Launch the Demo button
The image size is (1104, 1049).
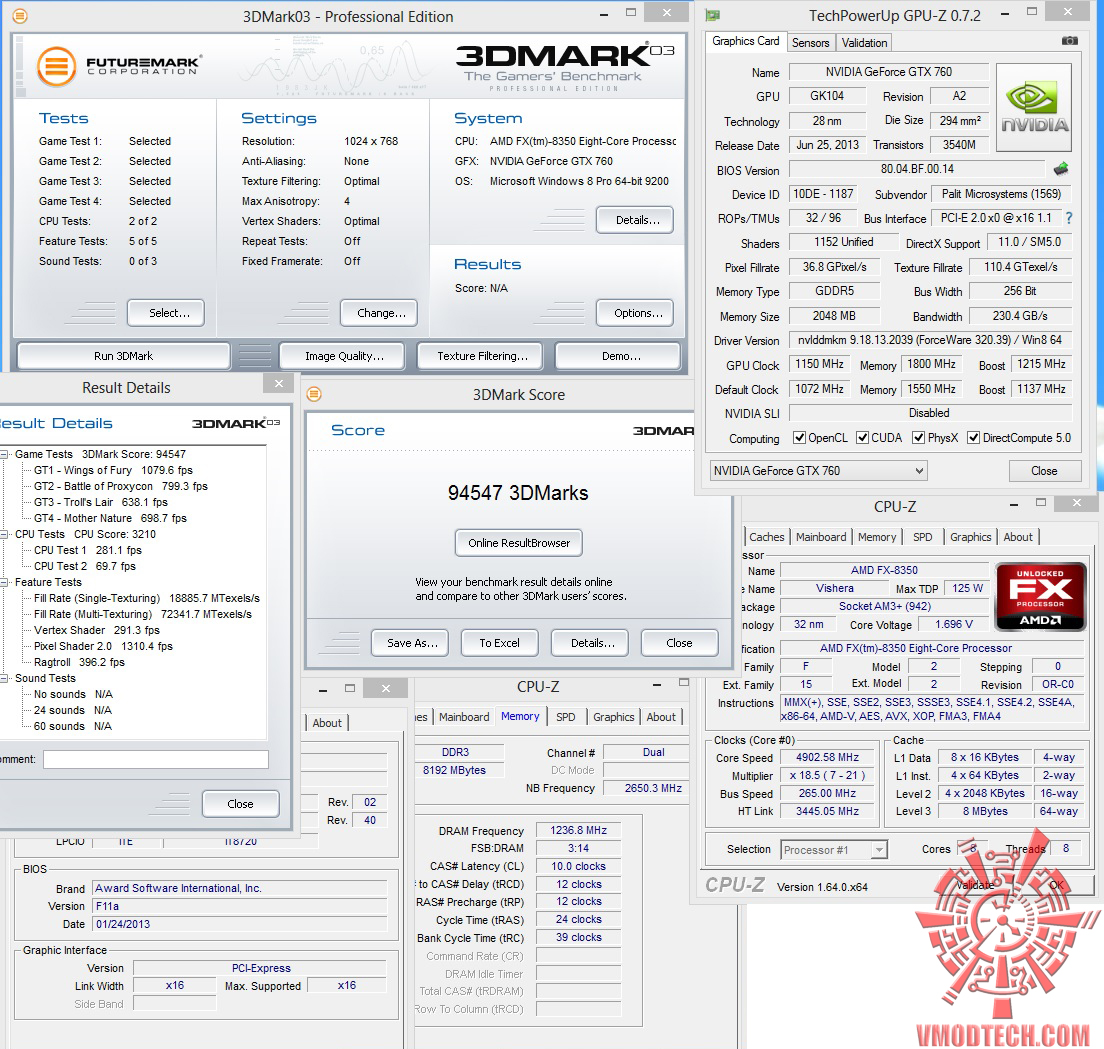[x=618, y=356]
